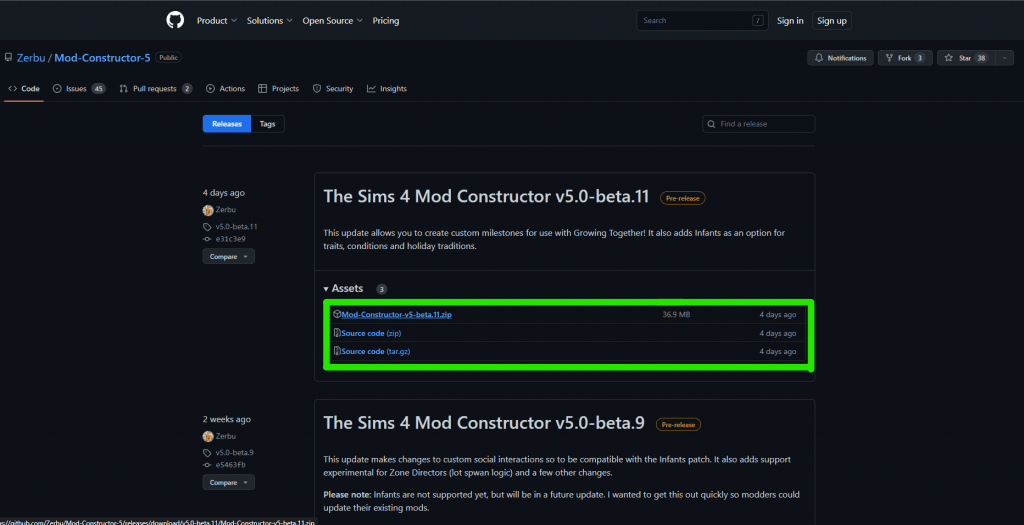
Task: Focus the Find a release field
Action: click(758, 124)
